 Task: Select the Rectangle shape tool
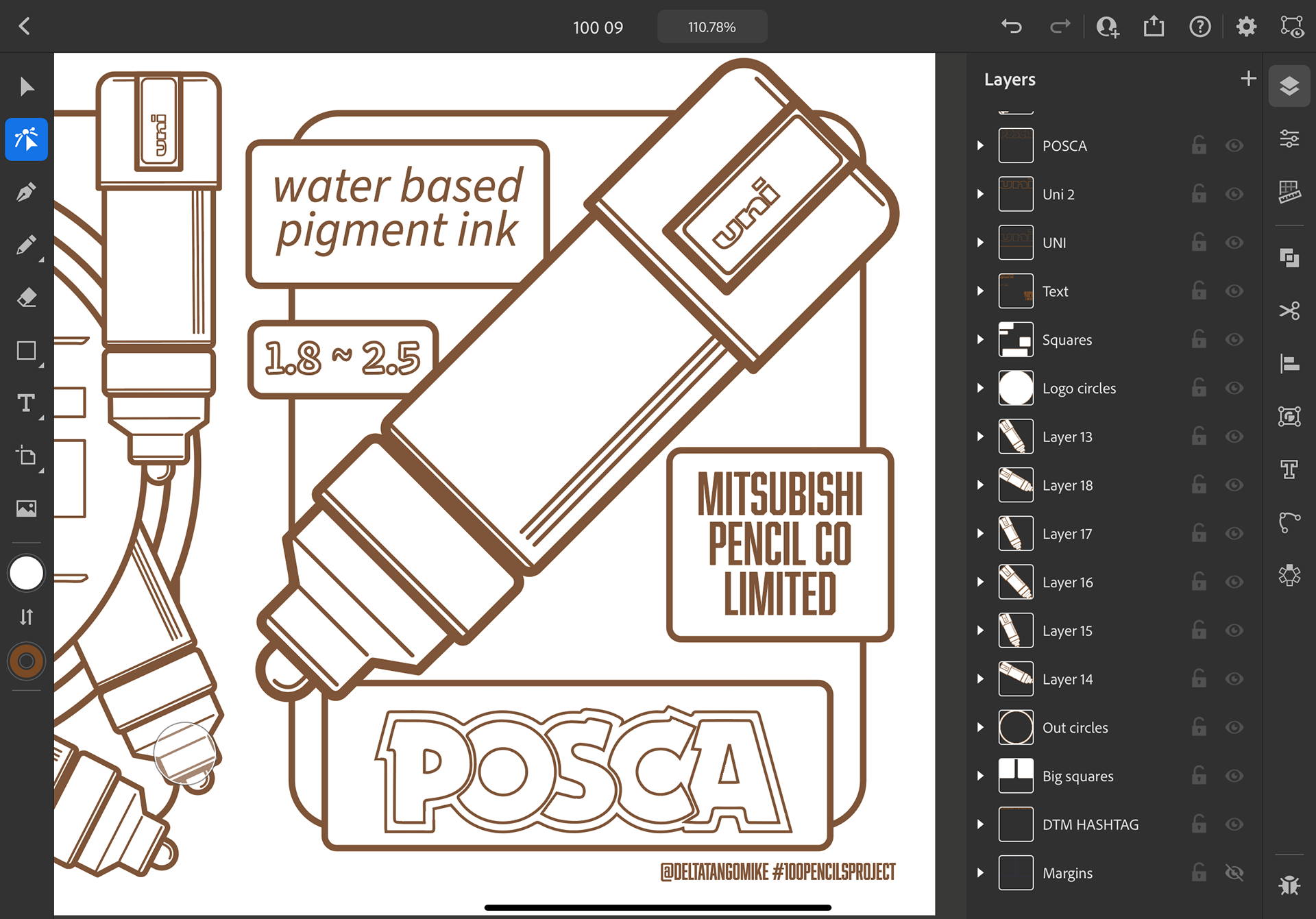point(27,351)
